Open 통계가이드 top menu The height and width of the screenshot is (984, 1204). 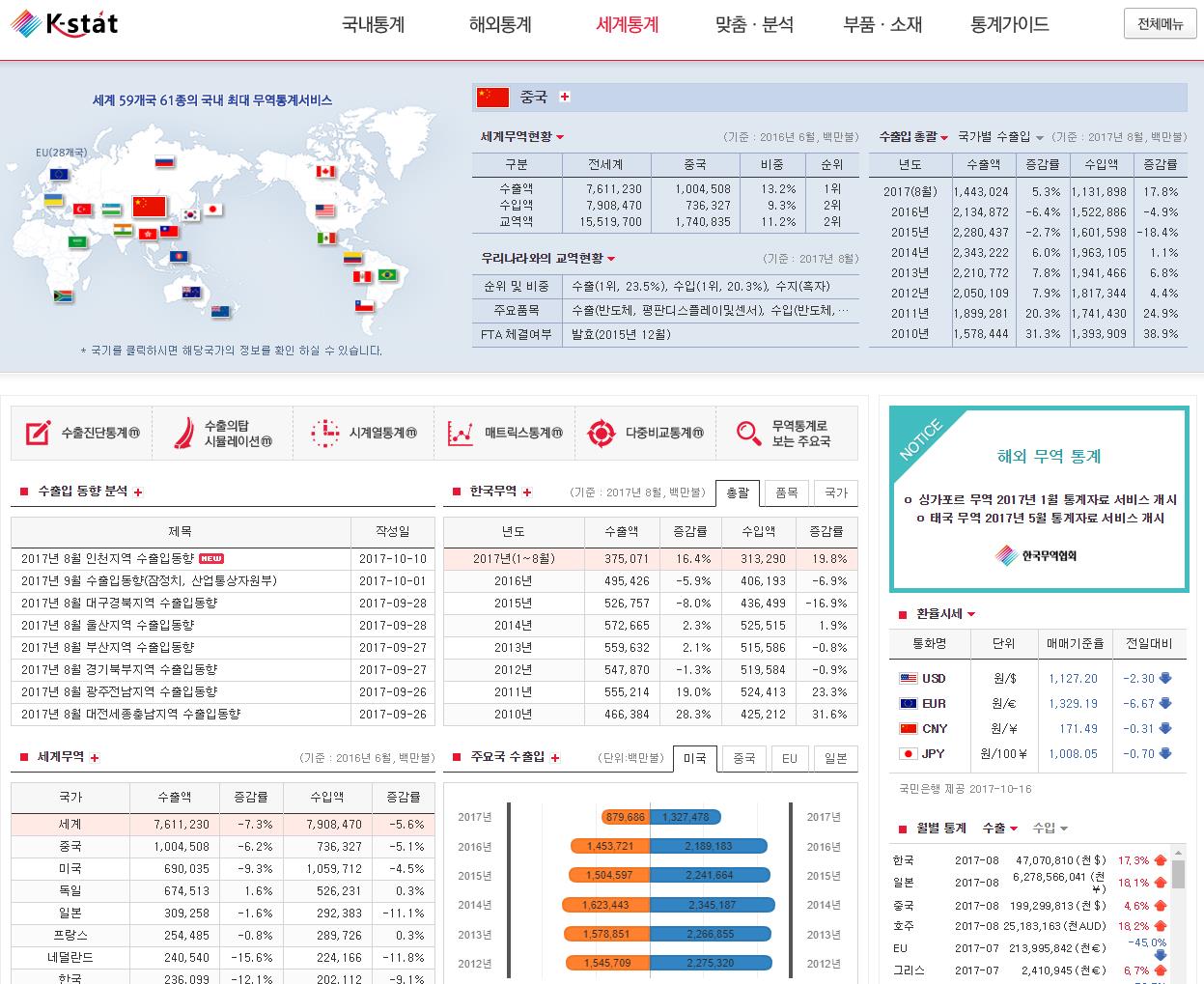pyautogui.click(x=1010, y=24)
